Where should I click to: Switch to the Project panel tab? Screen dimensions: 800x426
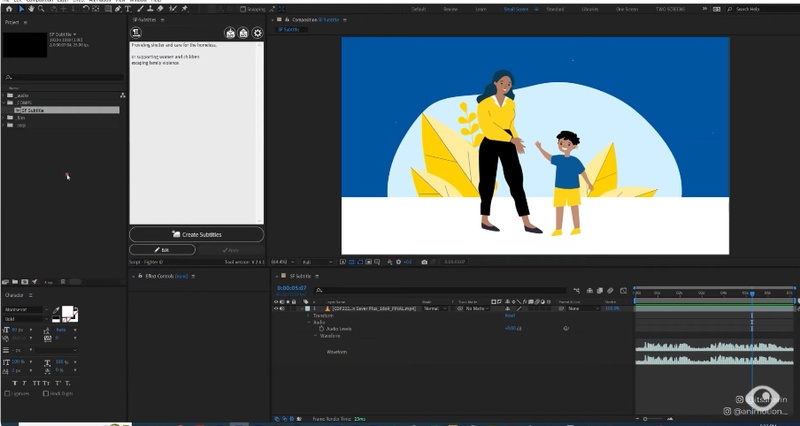click(12, 21)
